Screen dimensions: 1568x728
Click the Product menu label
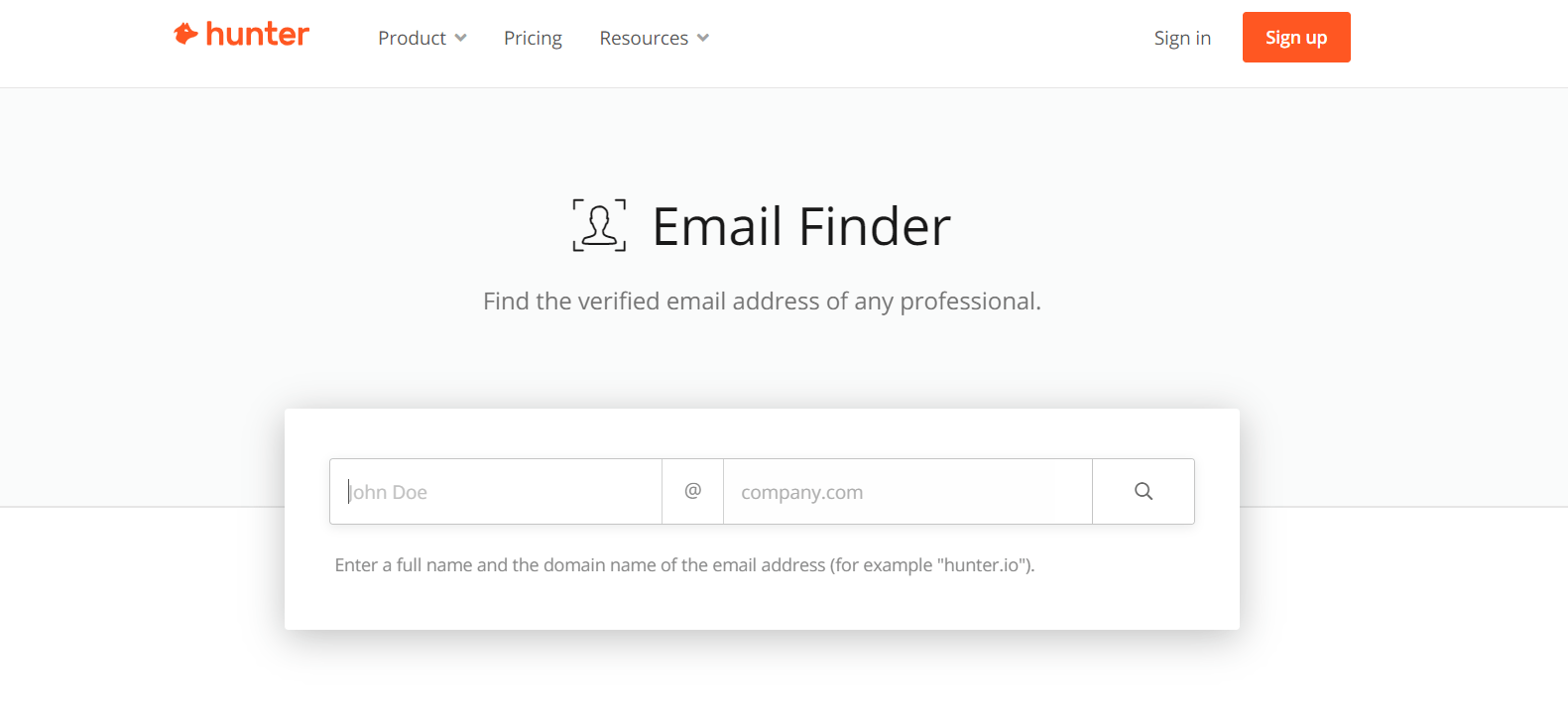[412, 38]
